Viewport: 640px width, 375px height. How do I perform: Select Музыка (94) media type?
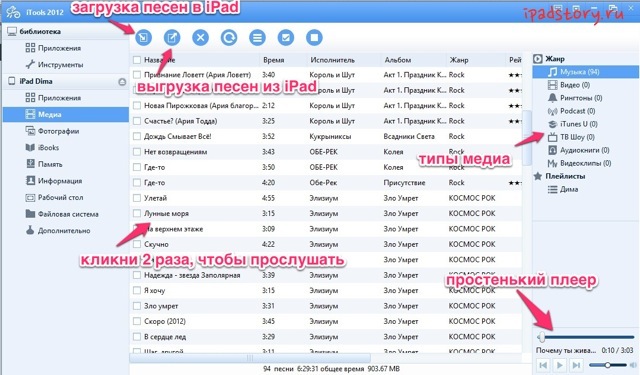[x=585, y=72]
